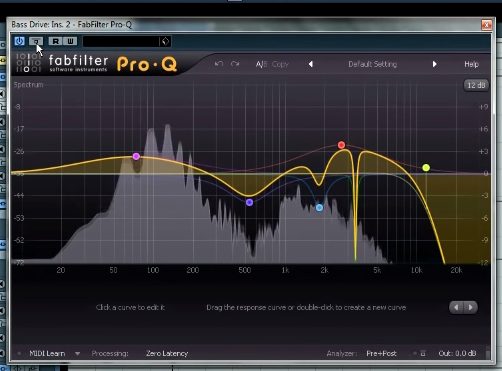Select the red EQ band dot
The image size is (502, 371).
point(341,145)
